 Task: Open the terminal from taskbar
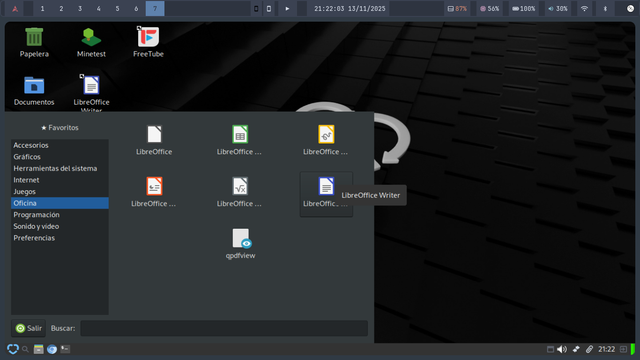(65, 349)
